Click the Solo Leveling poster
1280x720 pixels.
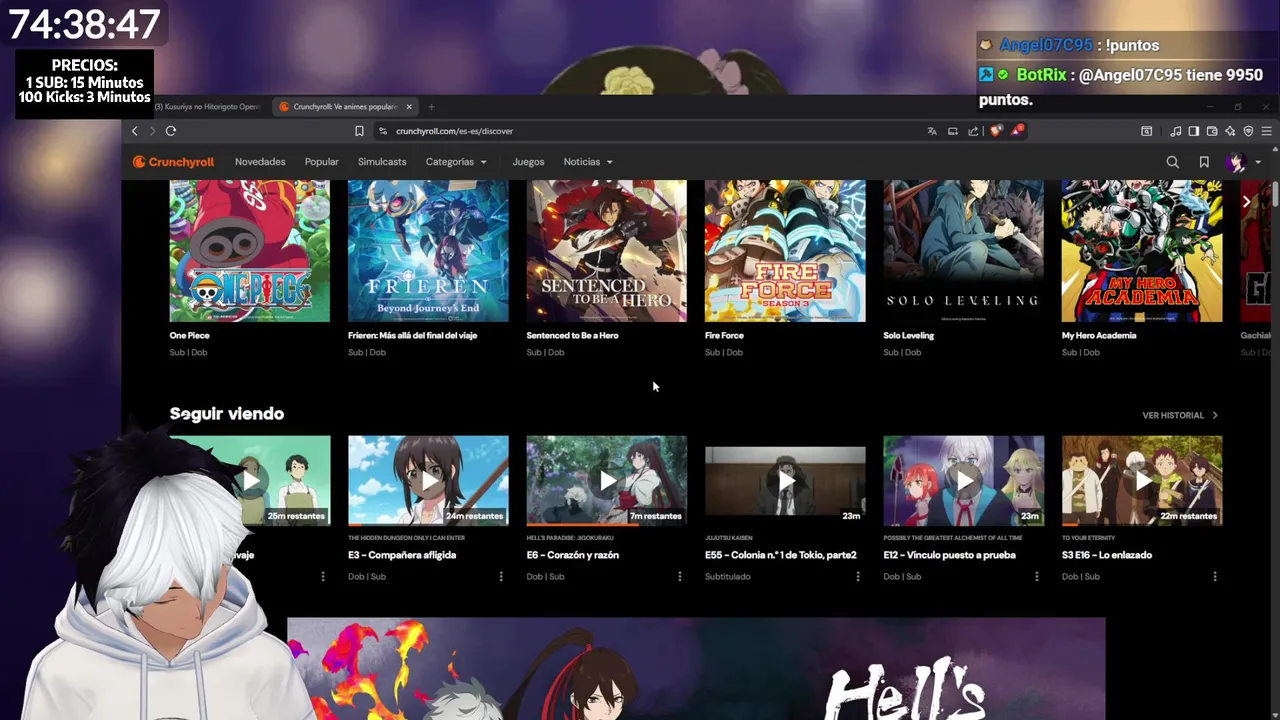pos(964,251)
